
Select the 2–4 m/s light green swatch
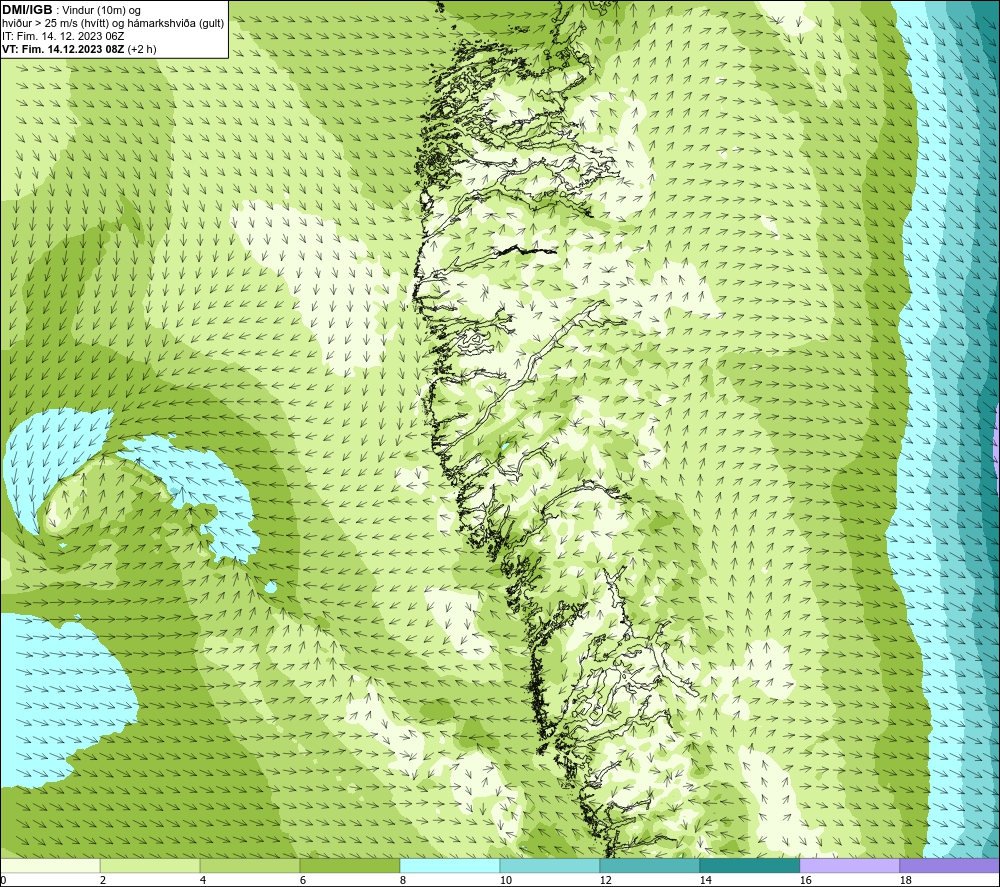150,865
